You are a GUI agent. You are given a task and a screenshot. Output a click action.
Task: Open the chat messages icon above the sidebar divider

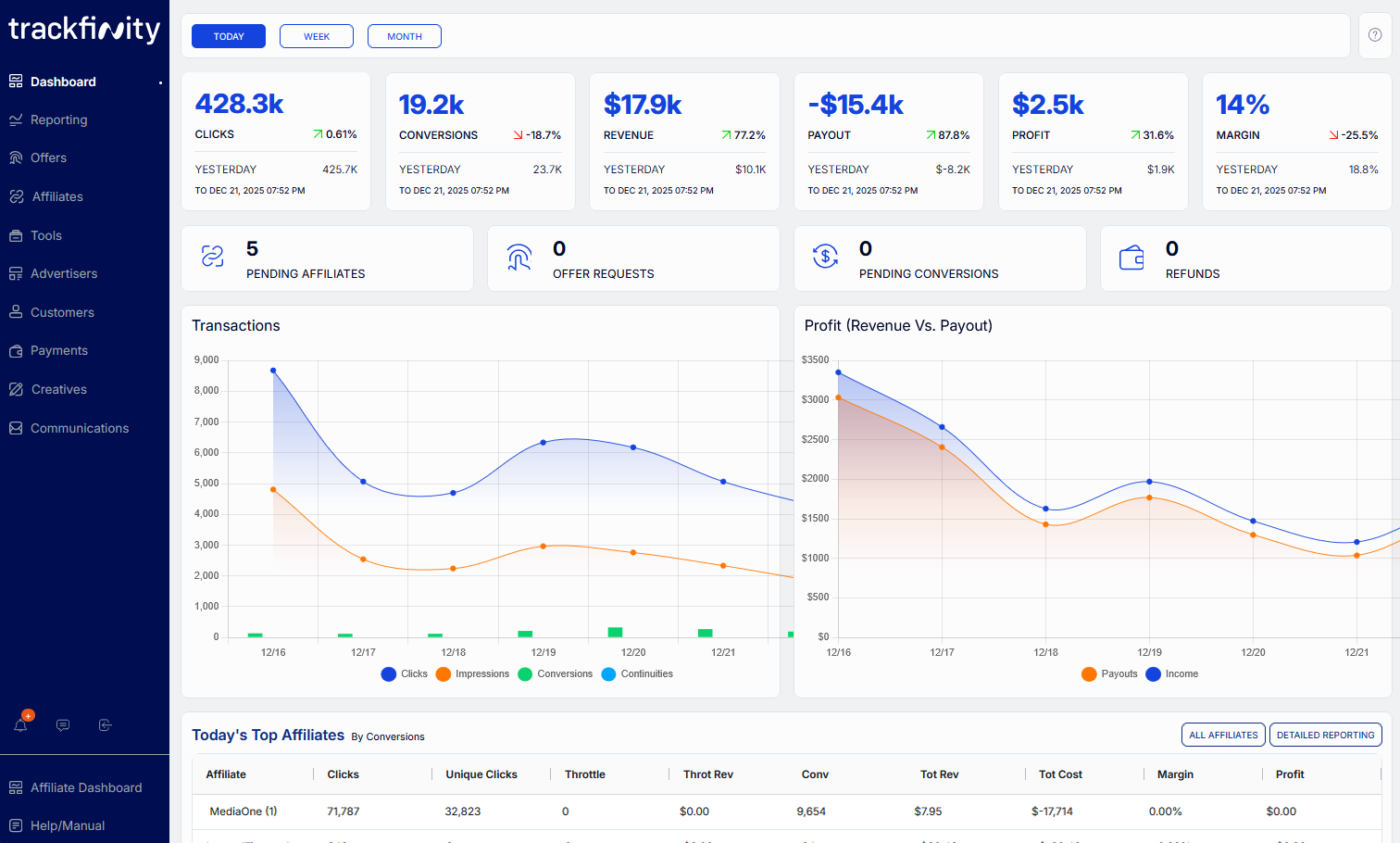(63, 725)
